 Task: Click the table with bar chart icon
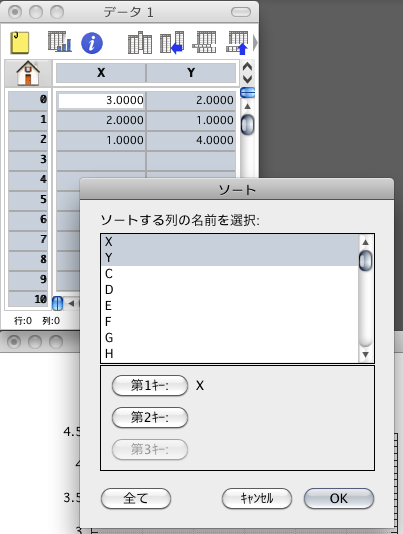click(60, 42)
